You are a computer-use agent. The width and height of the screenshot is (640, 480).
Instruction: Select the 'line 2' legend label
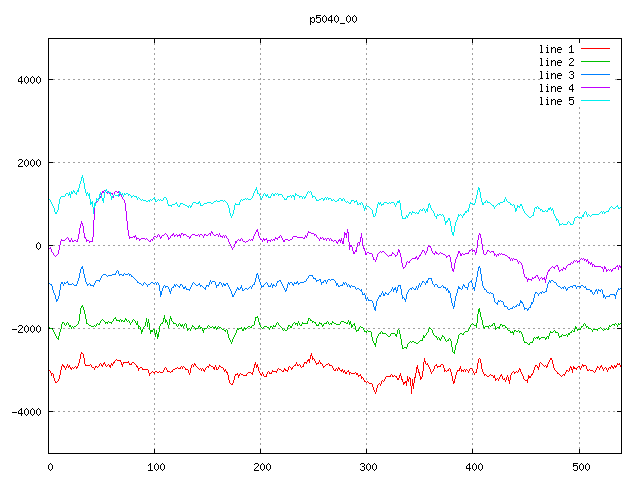556,62
